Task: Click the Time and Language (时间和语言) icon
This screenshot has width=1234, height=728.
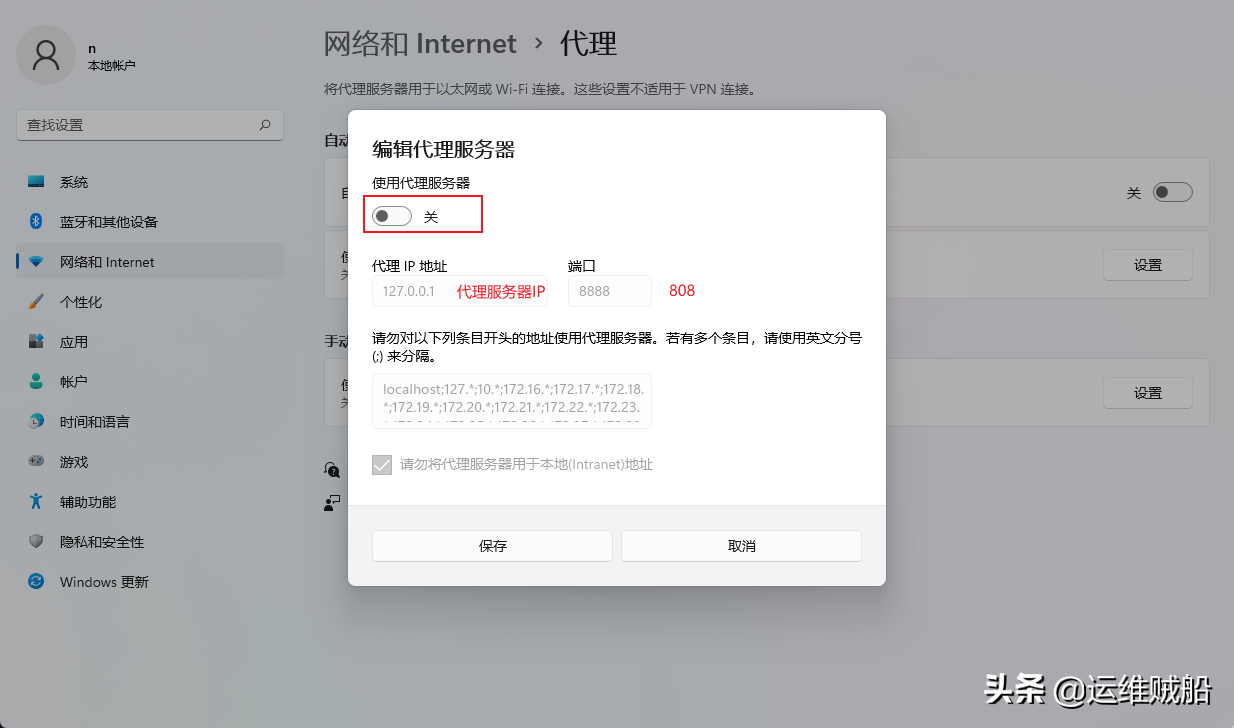Action: [x=37, y=422]
